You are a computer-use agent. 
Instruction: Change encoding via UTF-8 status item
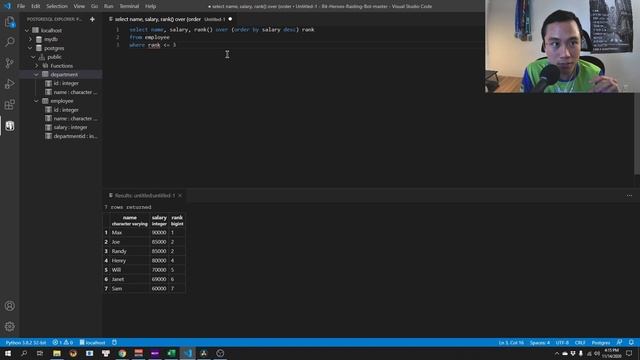coord(562,342)
